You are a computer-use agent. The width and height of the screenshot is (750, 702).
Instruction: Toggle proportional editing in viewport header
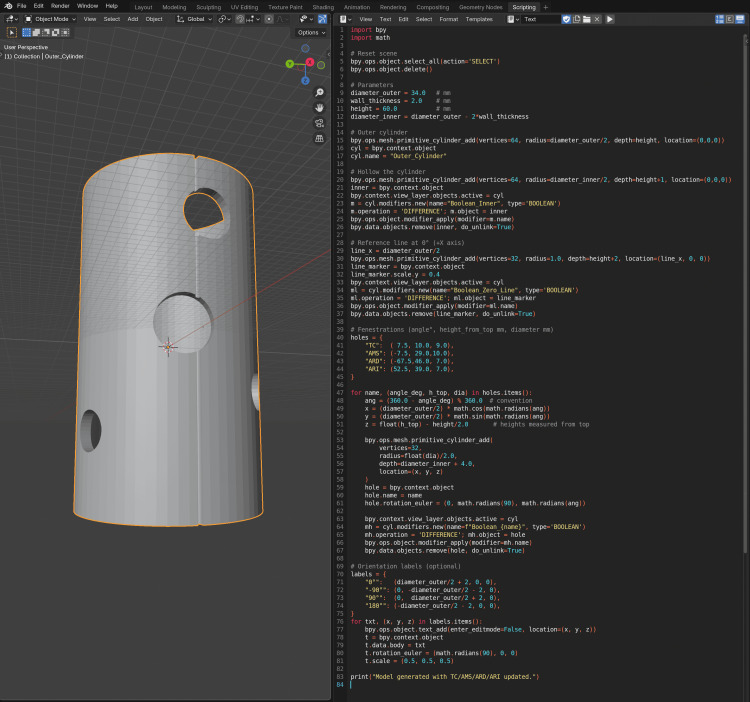click(x=269, y=19)
